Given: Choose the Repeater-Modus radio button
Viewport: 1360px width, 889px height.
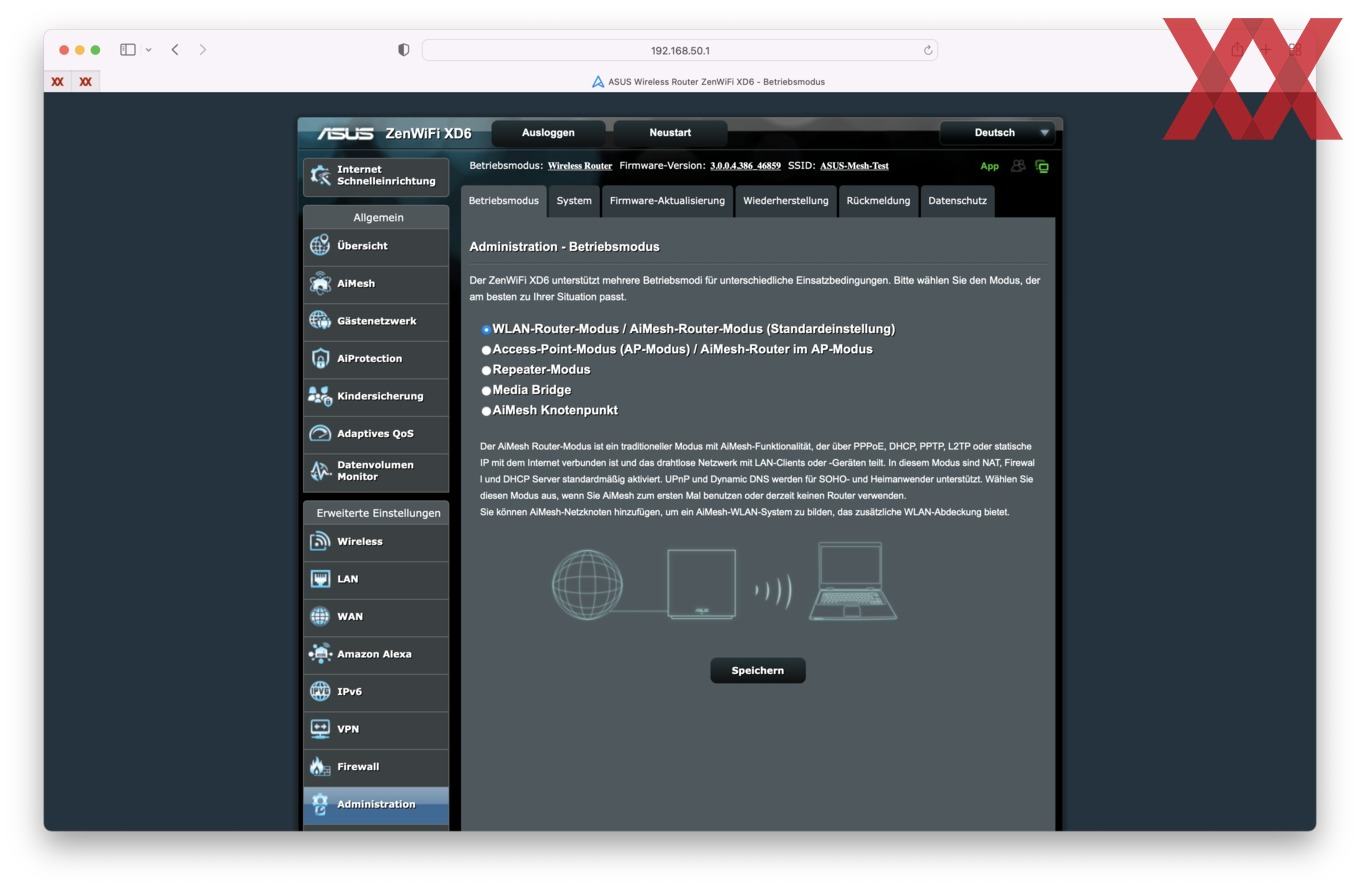Looking at the screenshot, I should pyautogui.click(x=487, y=370).
